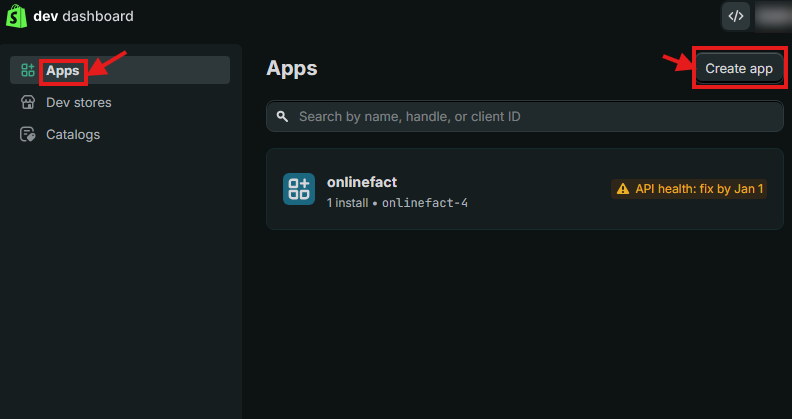This screenshot has height=419, width=792.
Task: Click the API health fix by Jan 1 badge
Action: coord(689,189)
